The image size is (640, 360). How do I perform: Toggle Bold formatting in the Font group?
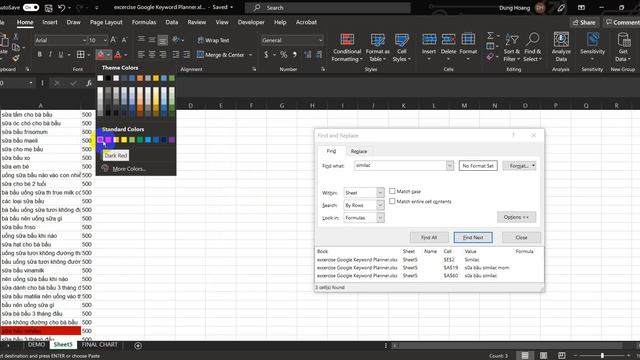40,54
